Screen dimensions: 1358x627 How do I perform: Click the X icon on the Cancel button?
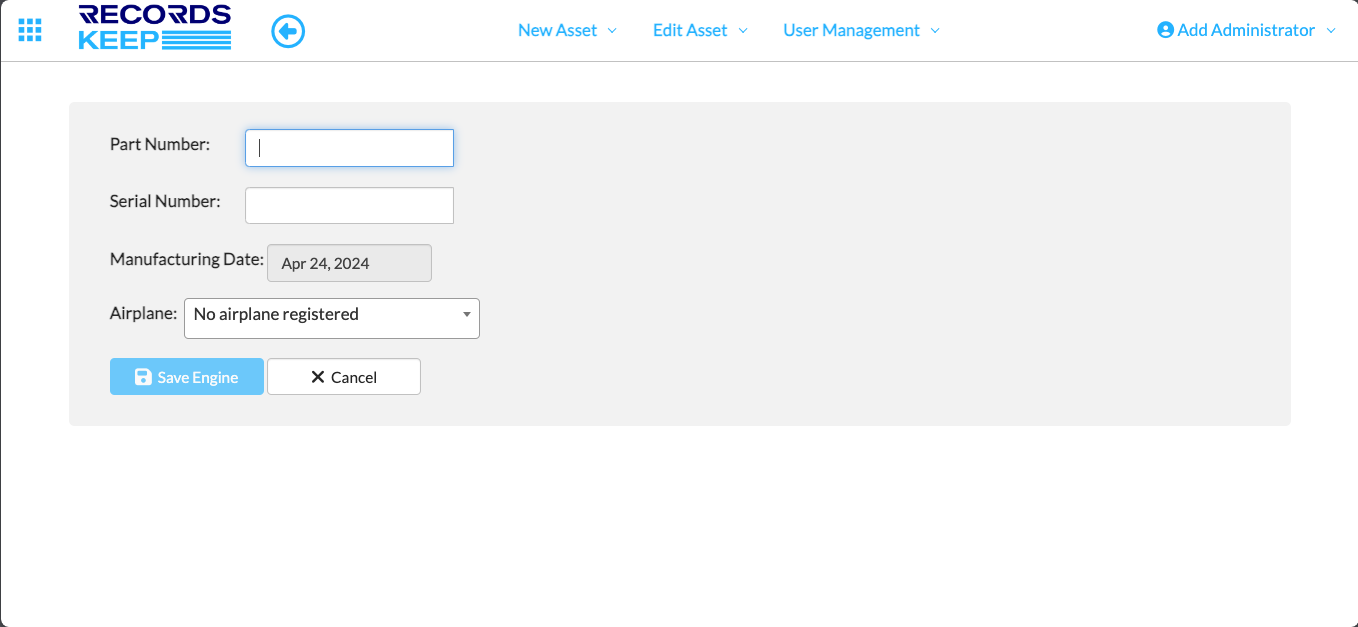tap(318, 377)
